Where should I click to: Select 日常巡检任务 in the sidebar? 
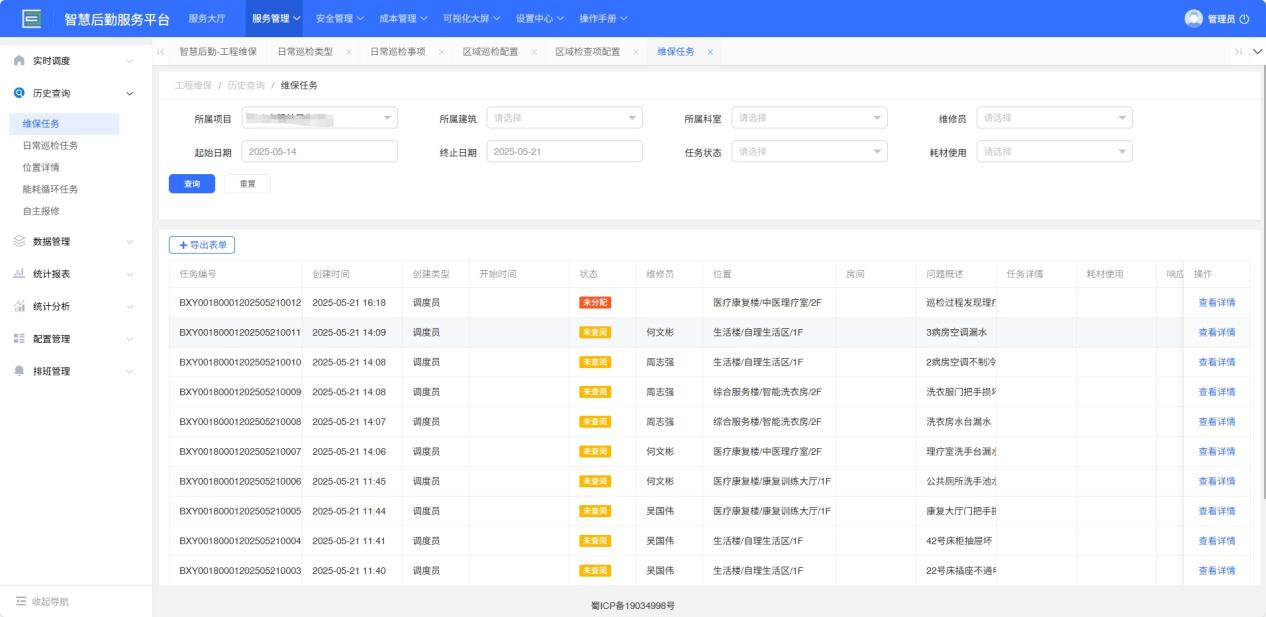coord(50,145)
